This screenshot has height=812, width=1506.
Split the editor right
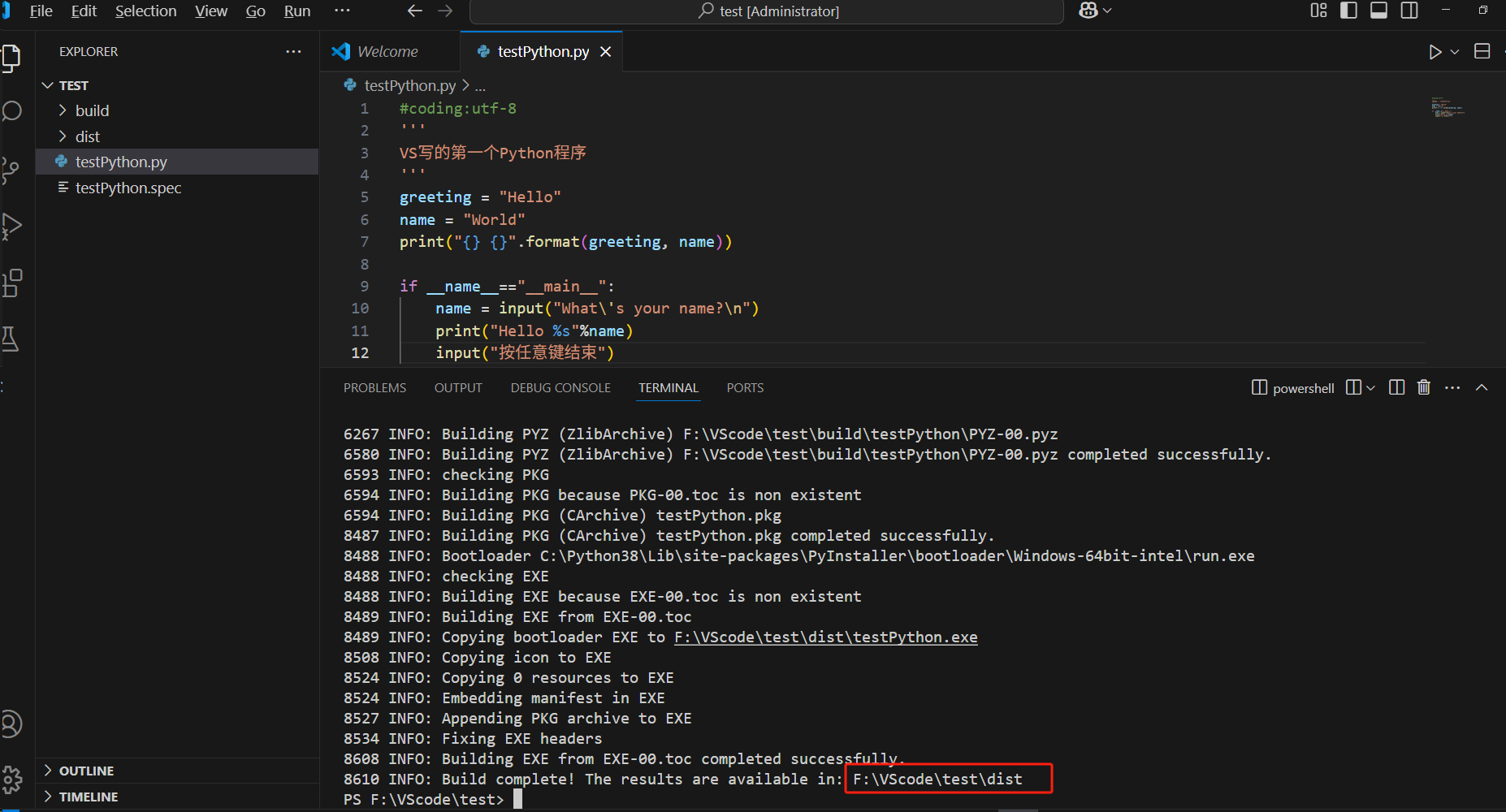(1482, 51)
